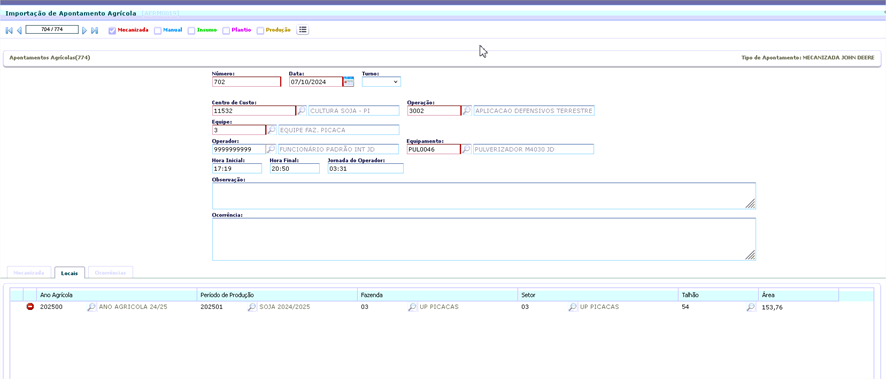Open the list view icon in toolbar
The width and height of the screenshot is (886, 379).
click(x=303, y=30)
